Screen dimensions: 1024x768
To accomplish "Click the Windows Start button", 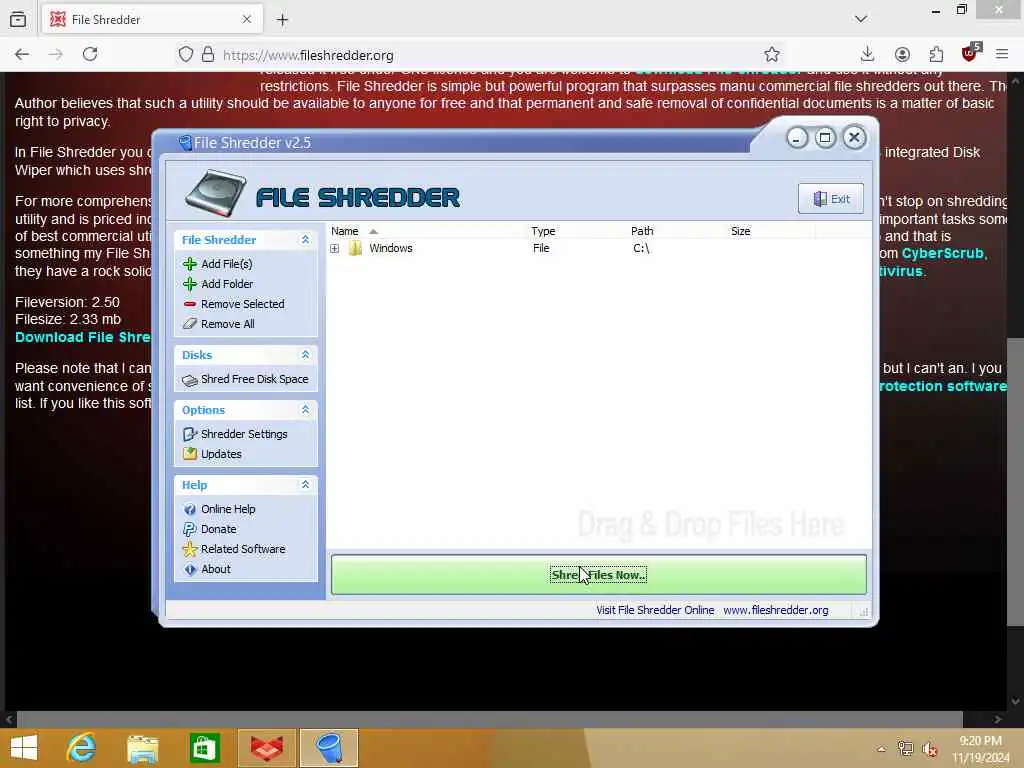I will point(24,748).
